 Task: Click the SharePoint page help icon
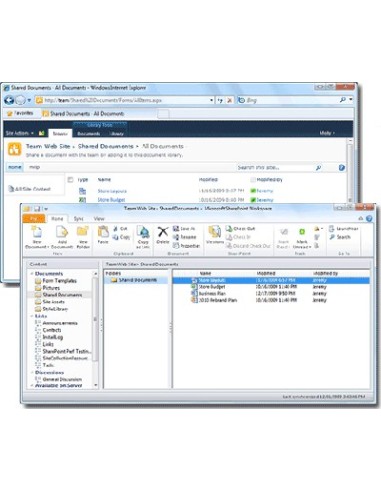click(342, 168)
